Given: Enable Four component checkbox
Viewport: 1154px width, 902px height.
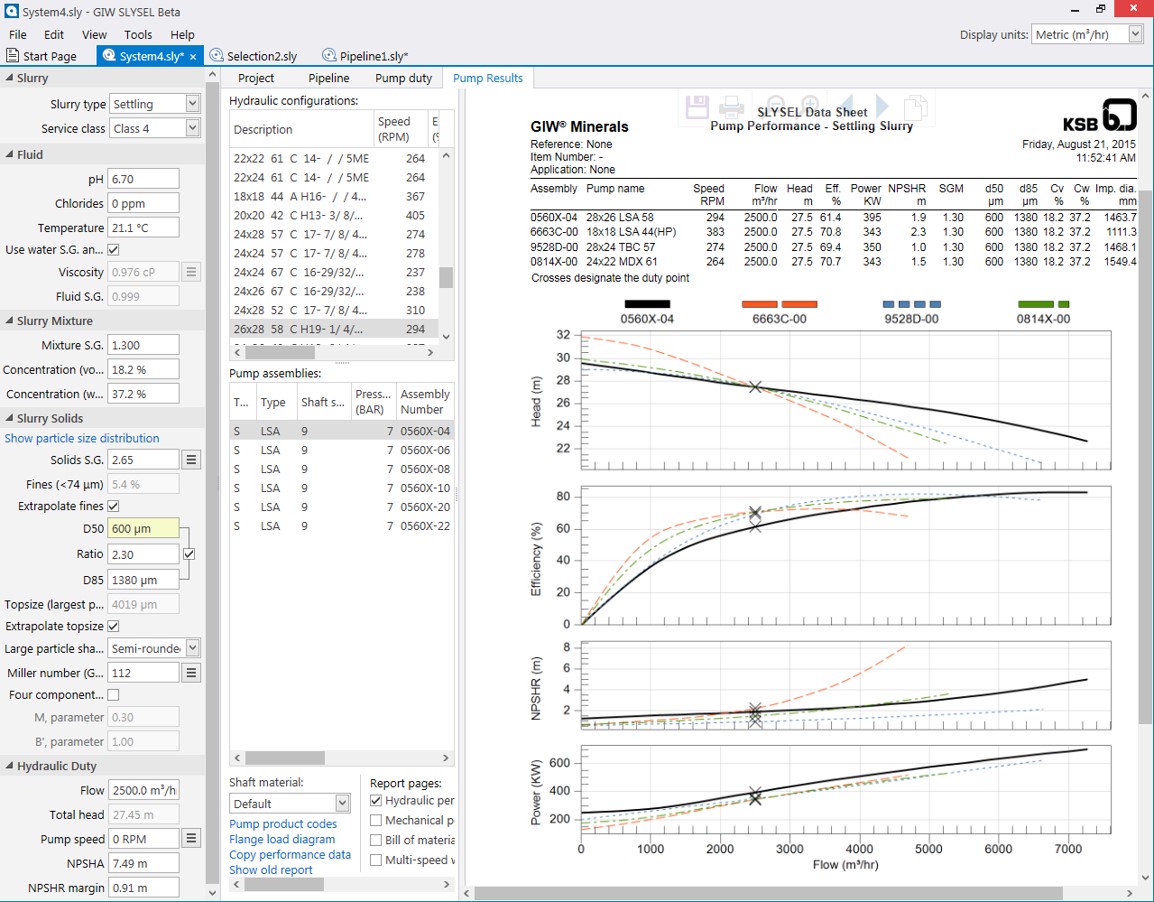Looking at the screenshot, I should [x=113, y=695].
